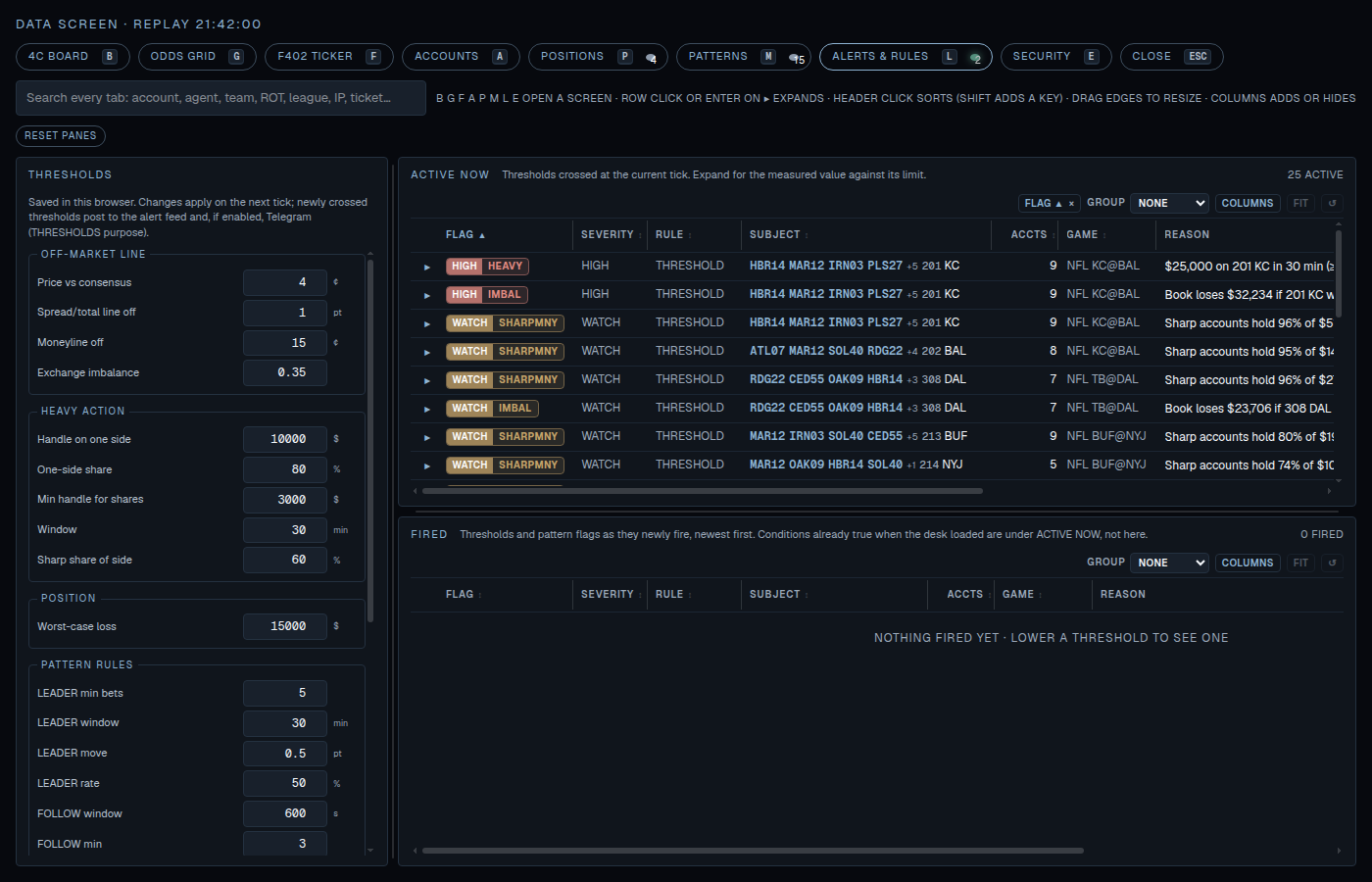Screen dimensions: 1372x882
Task: Switch to the 4C BOARD tab
Action: point(72,57)
